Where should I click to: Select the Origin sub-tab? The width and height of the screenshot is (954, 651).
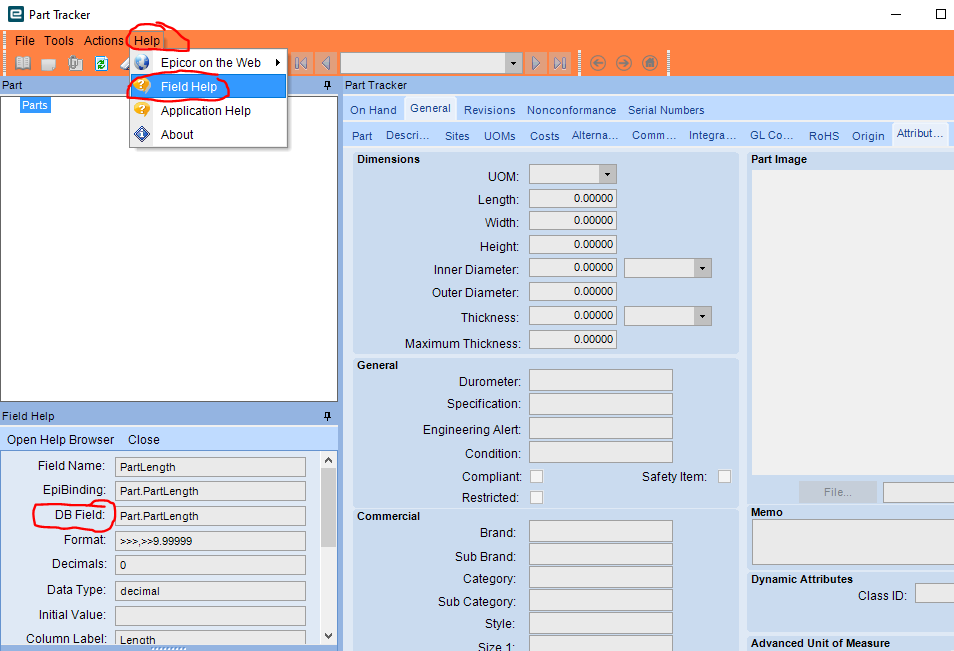868,136
